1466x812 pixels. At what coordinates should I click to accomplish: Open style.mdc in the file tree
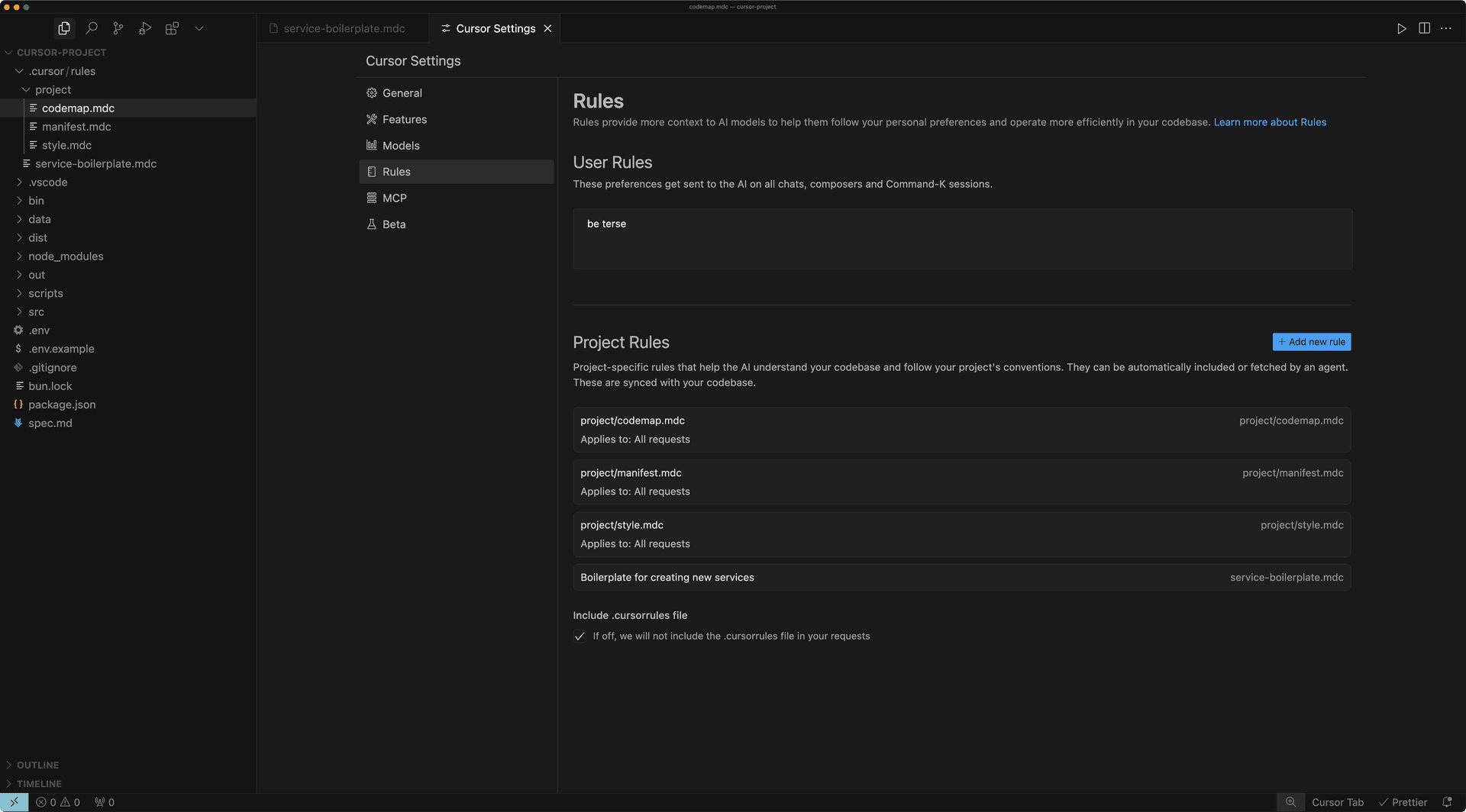coord(128,145)
